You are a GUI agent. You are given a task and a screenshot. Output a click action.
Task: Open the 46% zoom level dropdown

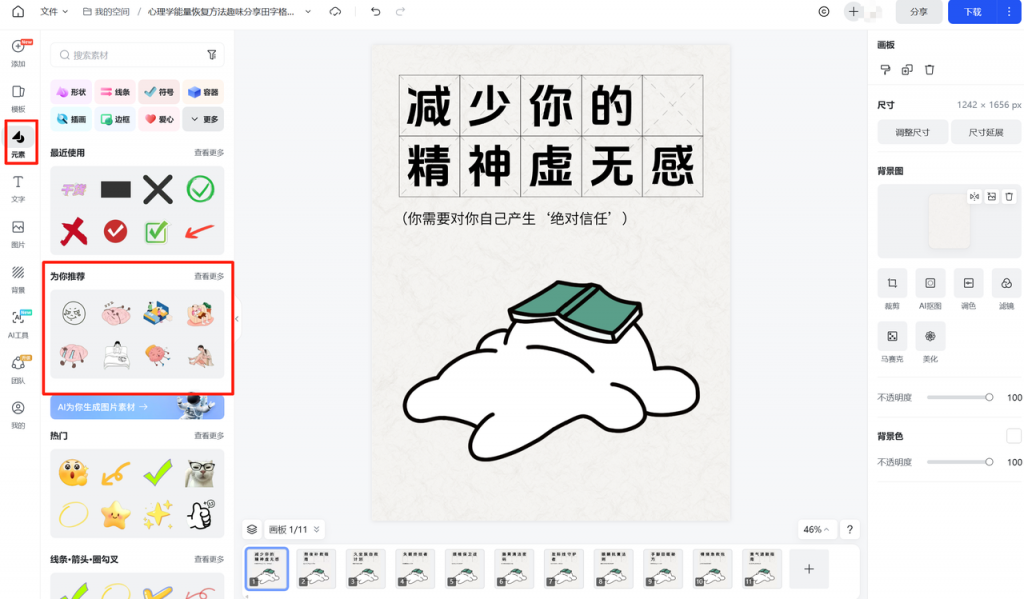pyautogui.click(x=816, y=530)
